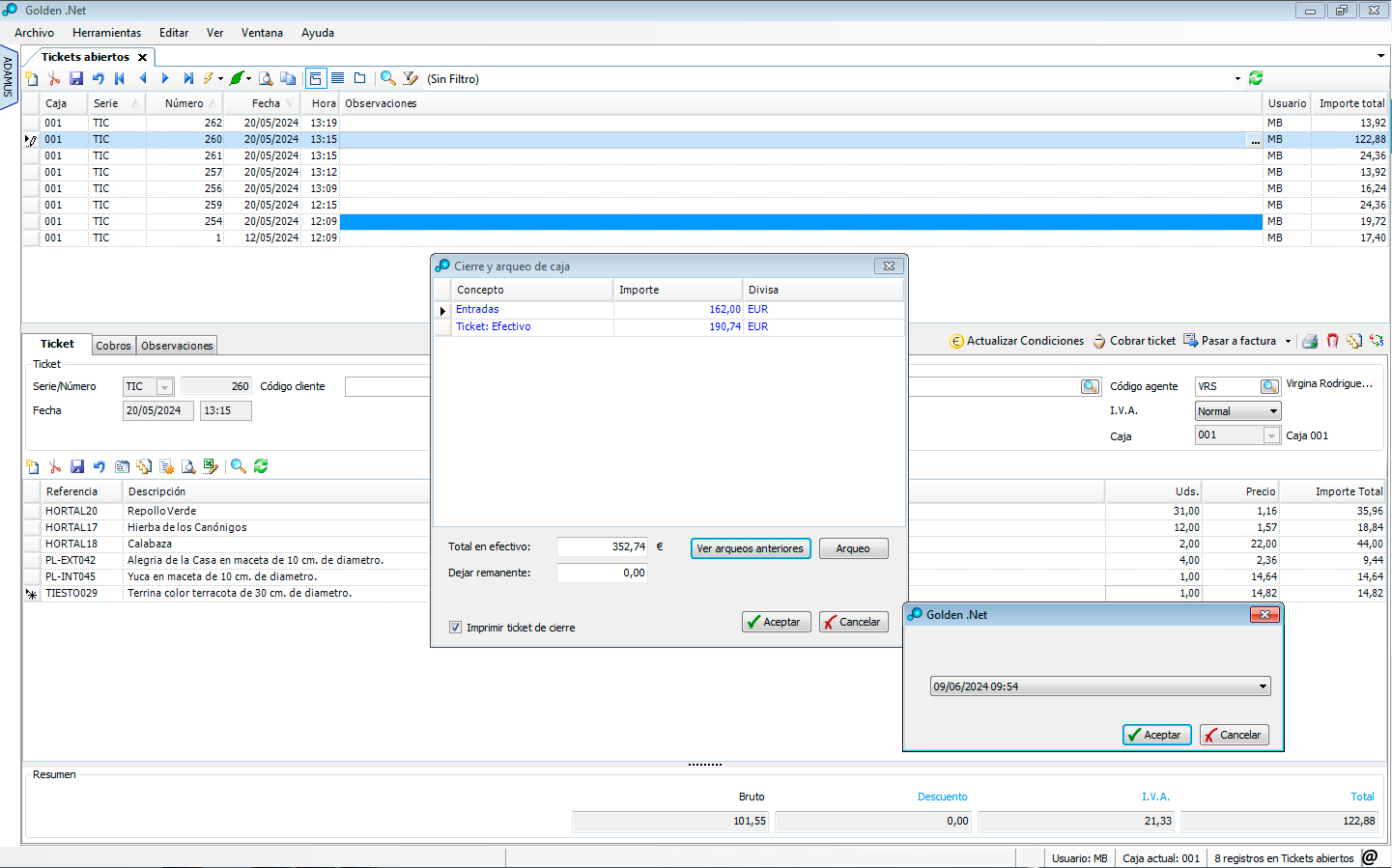Image resolution: width=1392 pixels, height=868 pixels.
Task: Expand the Pasar a factura dropdown arrow
Action: [1288, 342]
